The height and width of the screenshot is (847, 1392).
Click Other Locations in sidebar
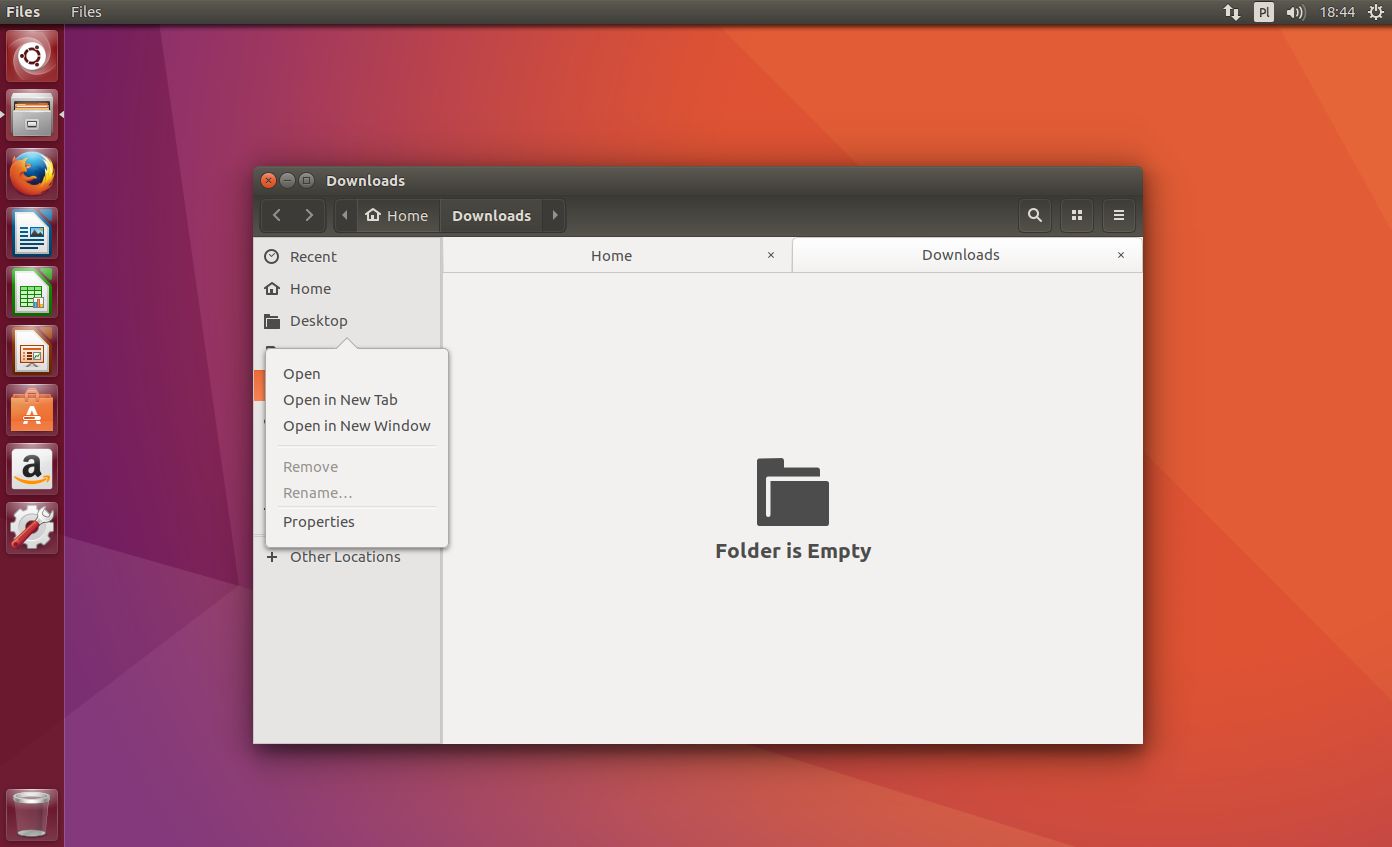coord(345,557)
